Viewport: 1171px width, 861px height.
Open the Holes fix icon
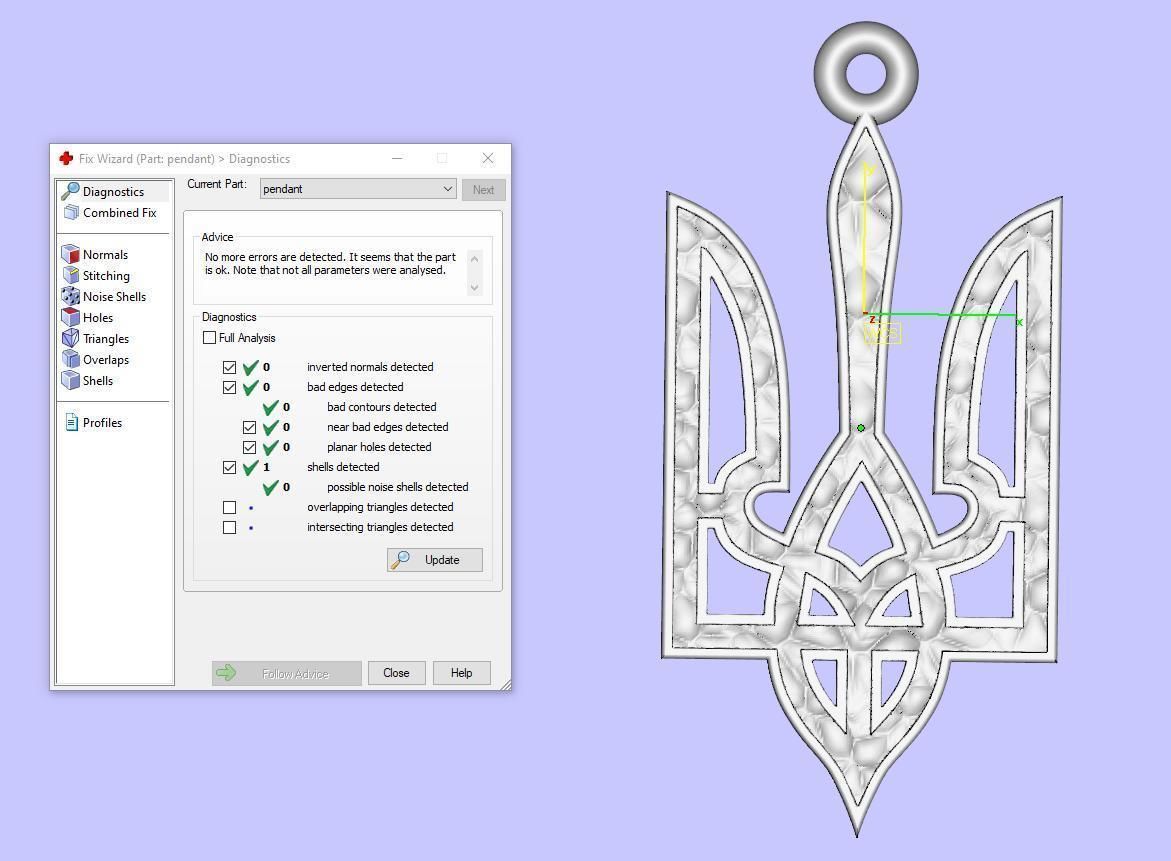[x=70, y=317]
